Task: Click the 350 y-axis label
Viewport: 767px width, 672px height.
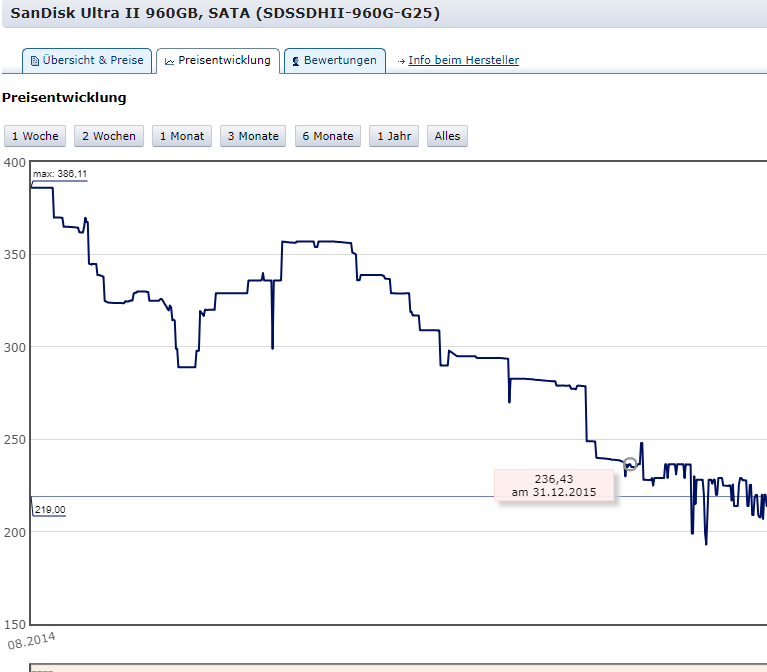Action: (15, 255)
